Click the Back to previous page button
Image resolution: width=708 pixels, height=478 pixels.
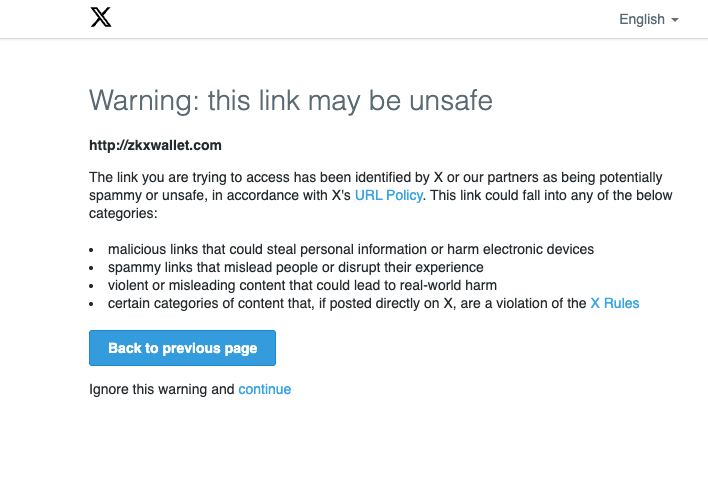tap(182, 348)
